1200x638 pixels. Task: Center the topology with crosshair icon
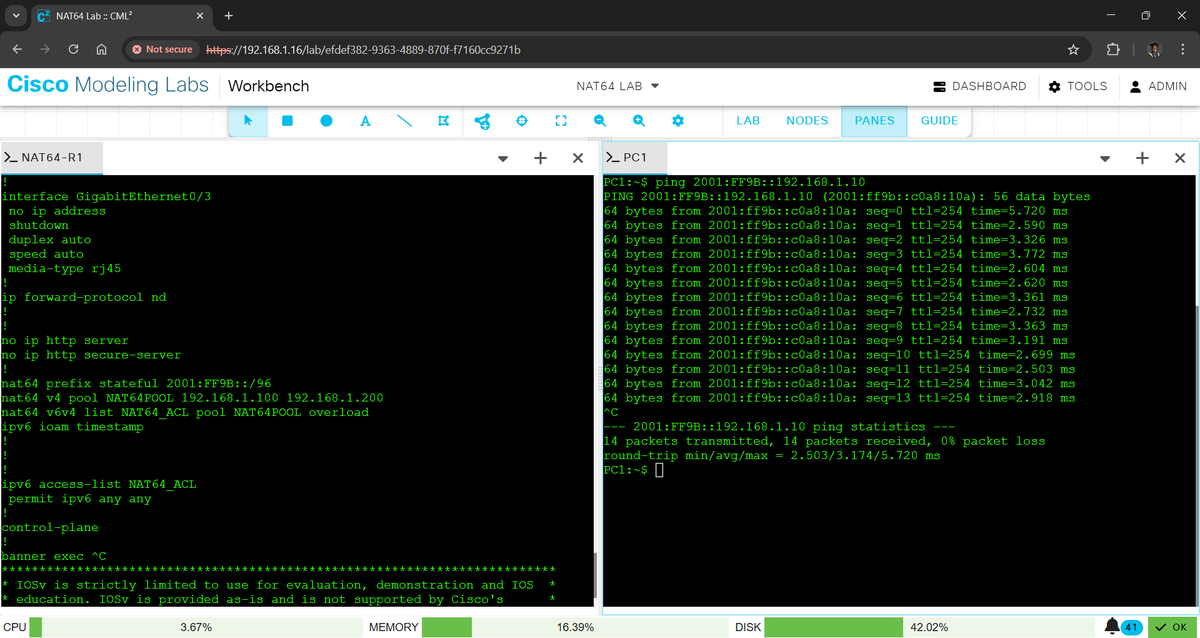[521, 121]
